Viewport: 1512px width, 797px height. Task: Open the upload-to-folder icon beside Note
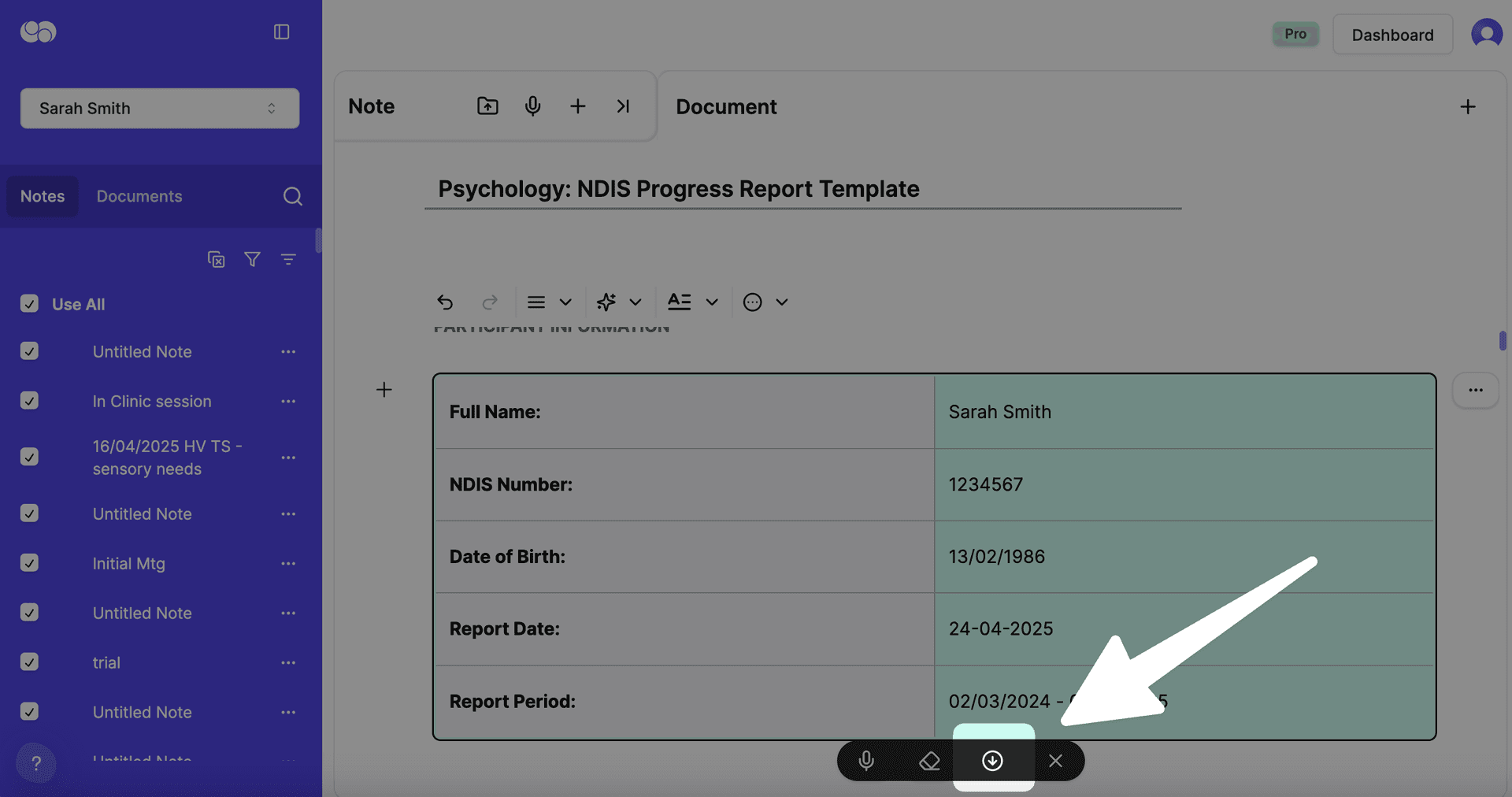coord(487,106)
